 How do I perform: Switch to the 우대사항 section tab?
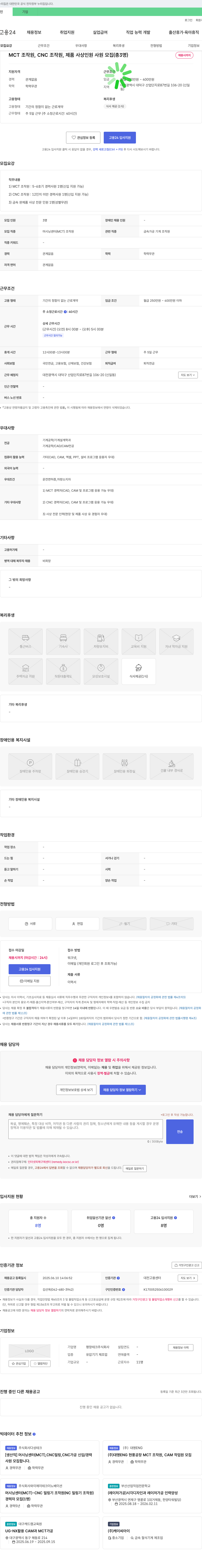coord(81,46)
